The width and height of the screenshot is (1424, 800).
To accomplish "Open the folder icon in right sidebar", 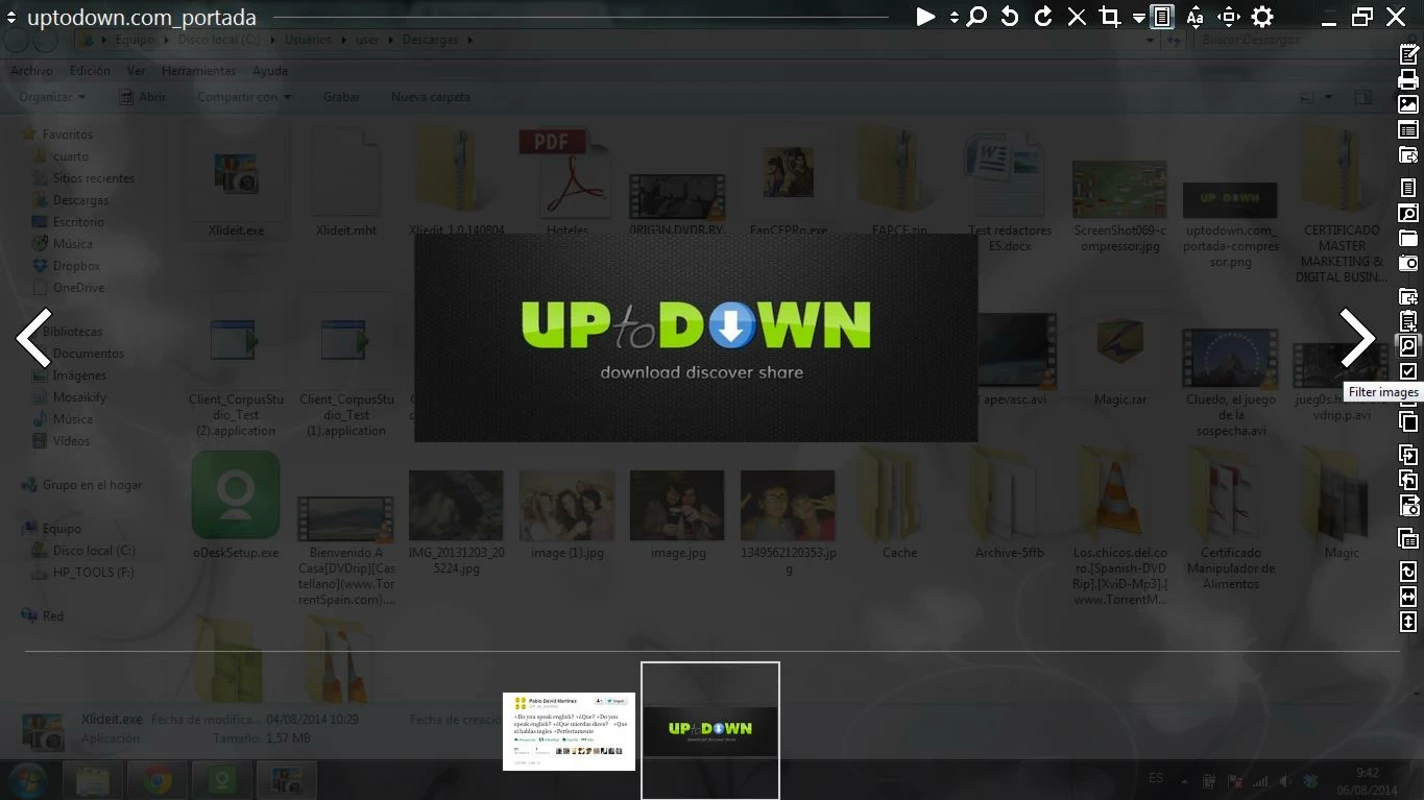I will 1408,238.
